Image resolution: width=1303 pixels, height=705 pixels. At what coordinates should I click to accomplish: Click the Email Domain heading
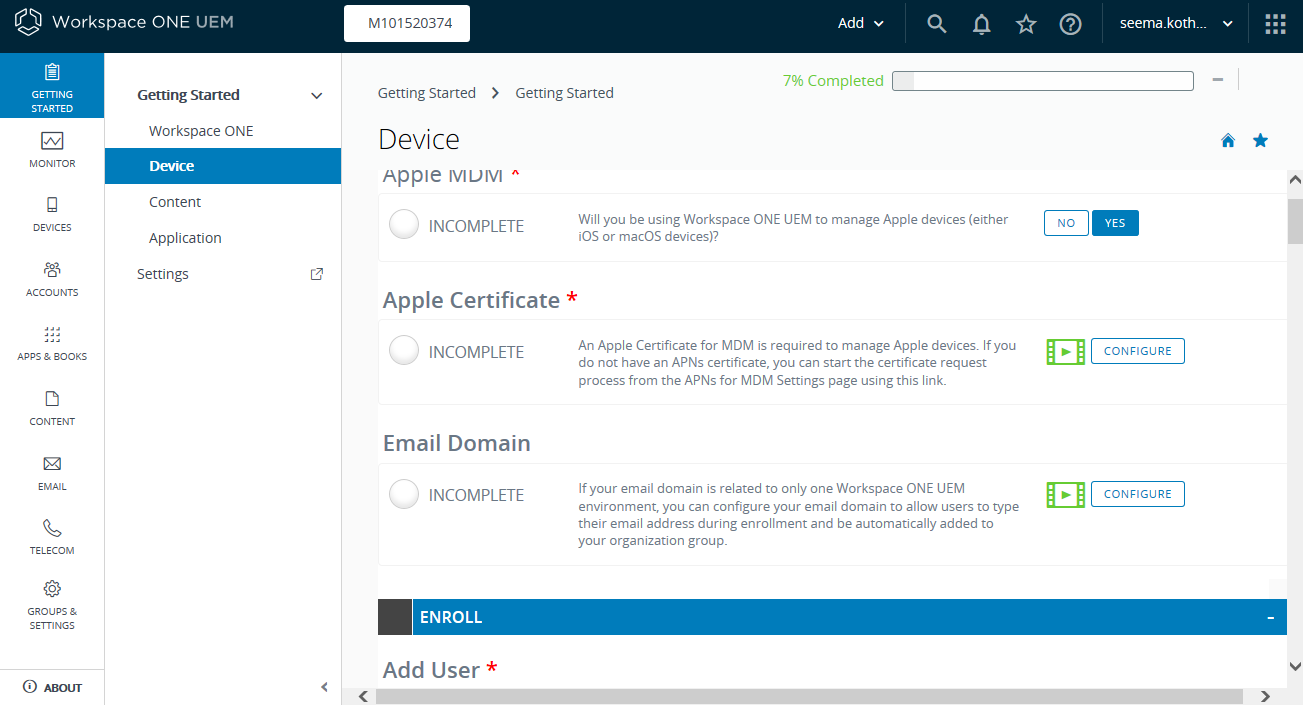point(457,443)
